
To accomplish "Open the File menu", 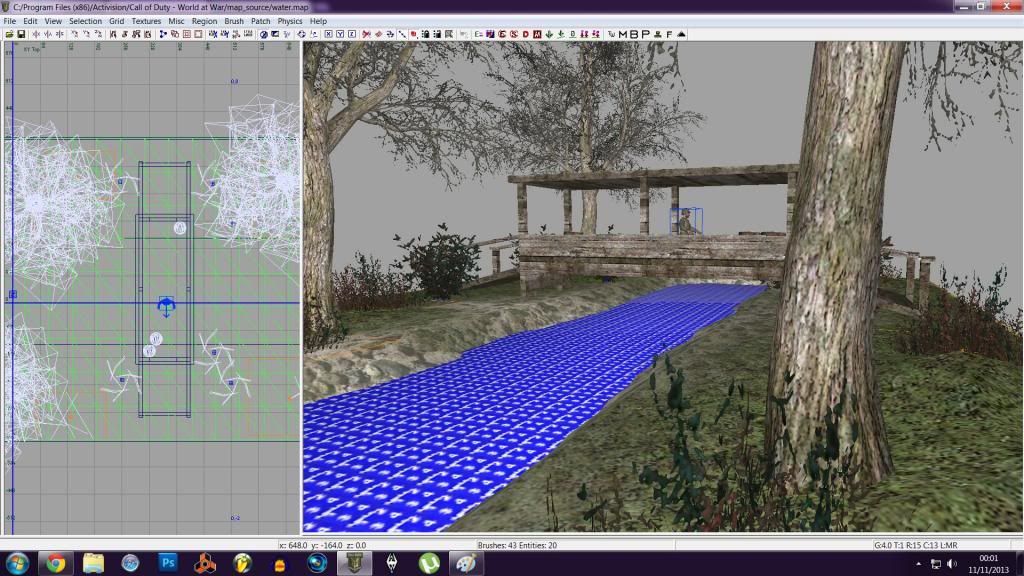I will click(10, 21).
